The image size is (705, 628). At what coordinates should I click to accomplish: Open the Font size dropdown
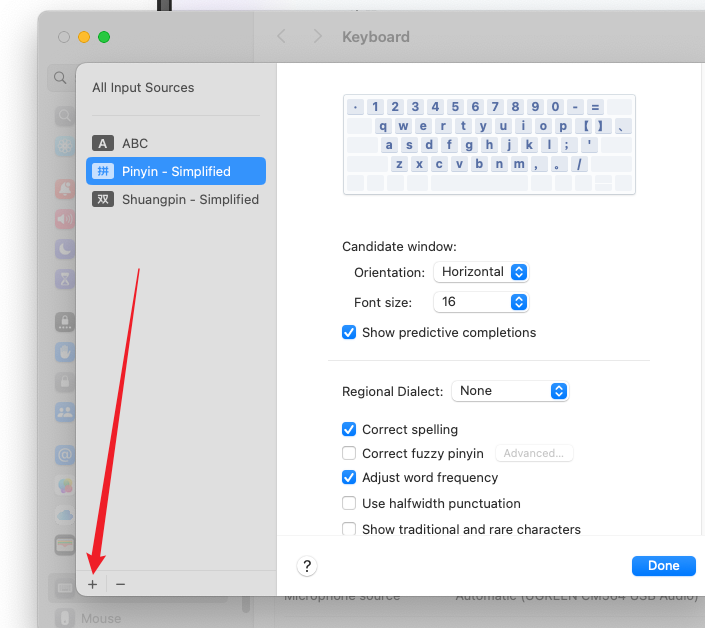480,301
